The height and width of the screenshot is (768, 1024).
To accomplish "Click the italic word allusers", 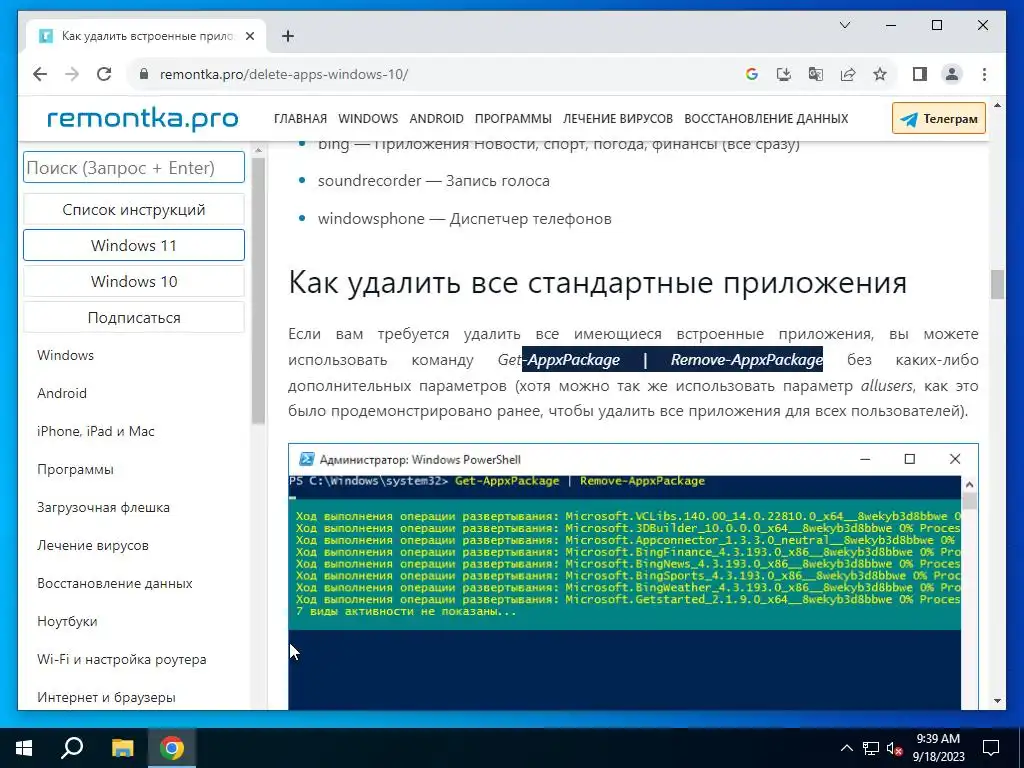I will click(886, 386).
